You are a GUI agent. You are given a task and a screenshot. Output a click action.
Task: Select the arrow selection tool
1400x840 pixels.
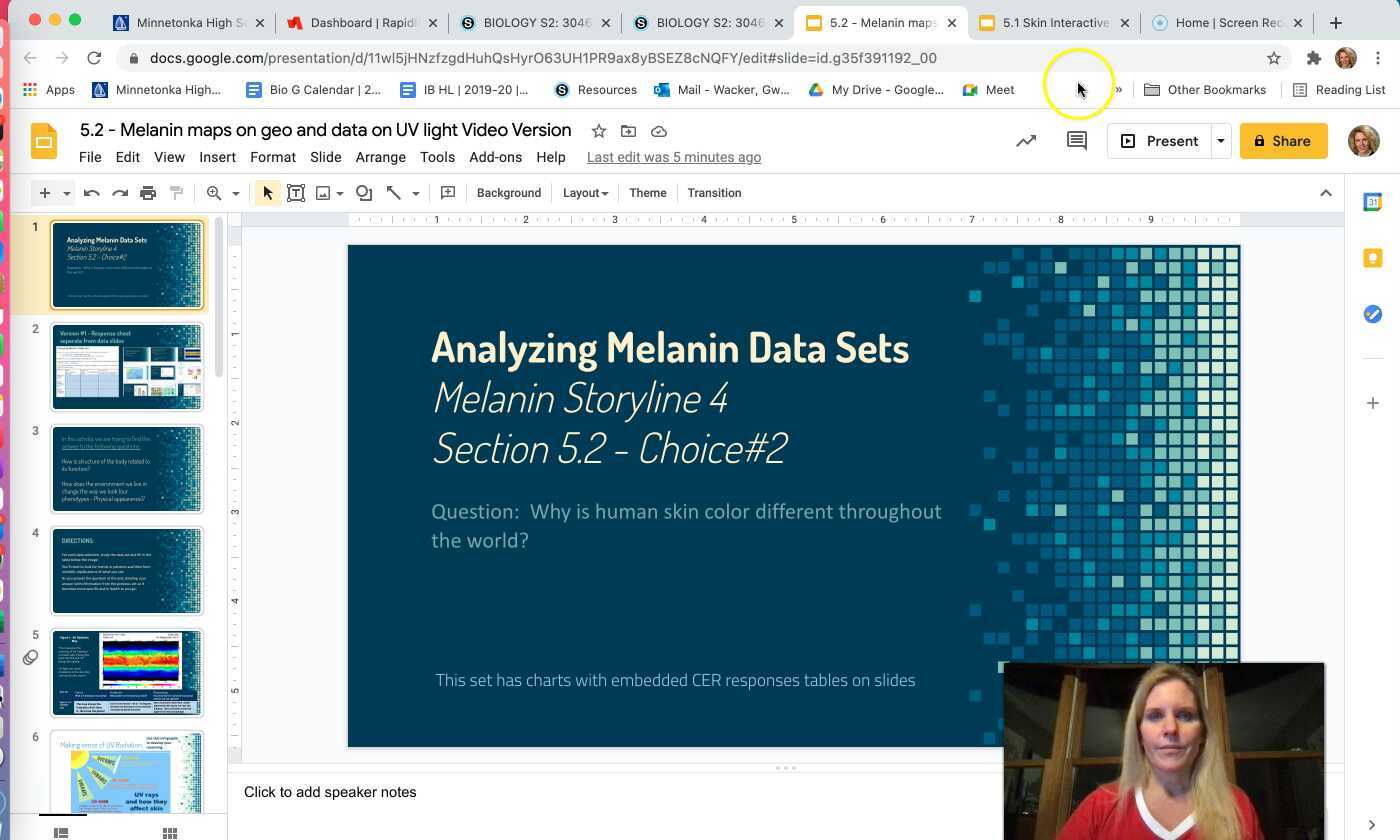(x=265, y=192)
